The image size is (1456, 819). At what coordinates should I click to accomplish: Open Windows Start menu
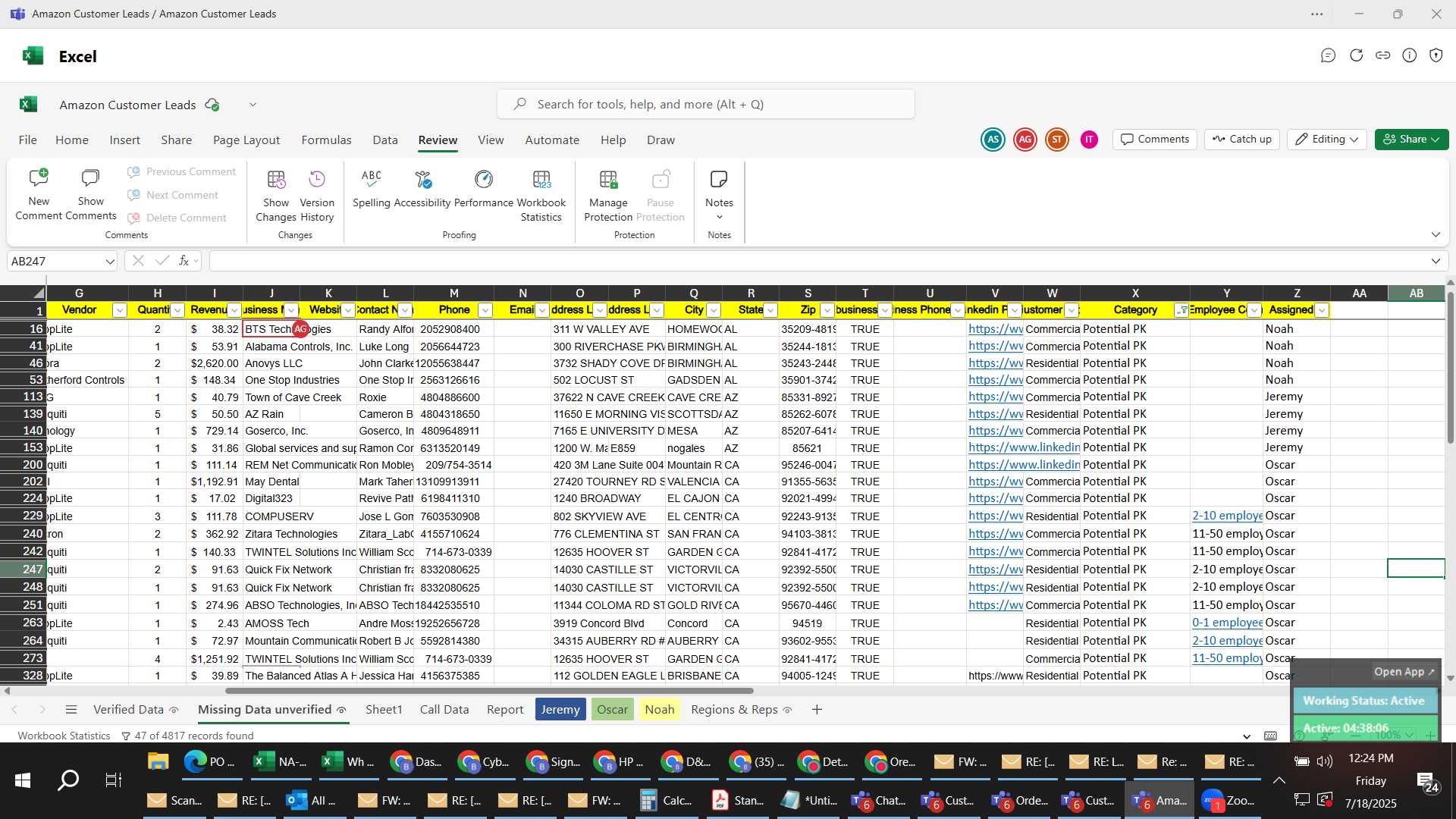tap(23, 780)
